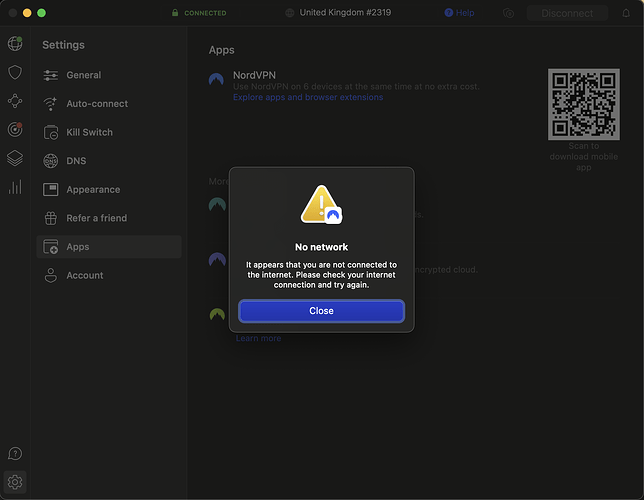Select Kill Switch in Settings menu
Image resolution: width=644 pixels, height=500 pixels.
click(x=109, y=132)
